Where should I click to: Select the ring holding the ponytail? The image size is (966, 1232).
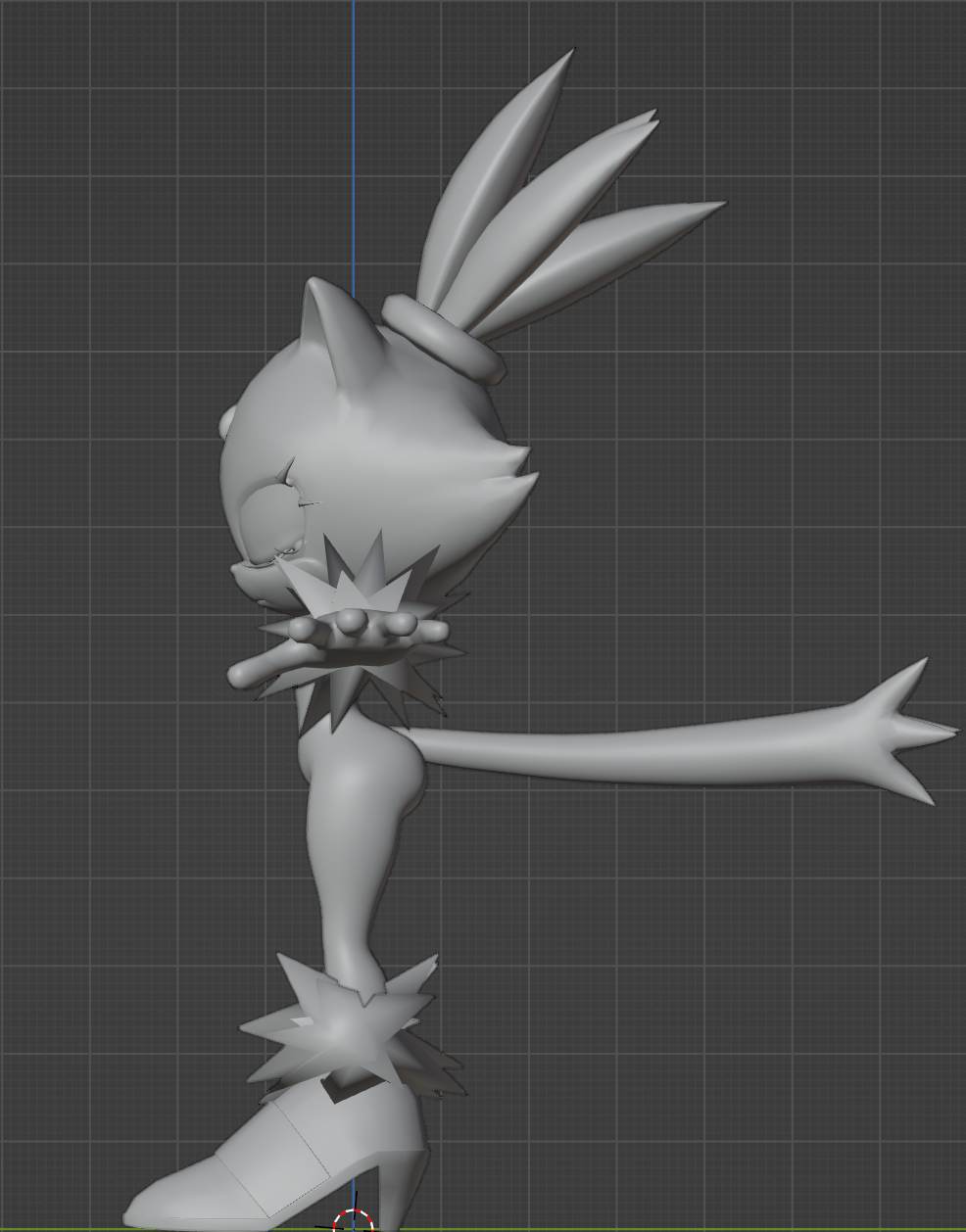[444, 338]
